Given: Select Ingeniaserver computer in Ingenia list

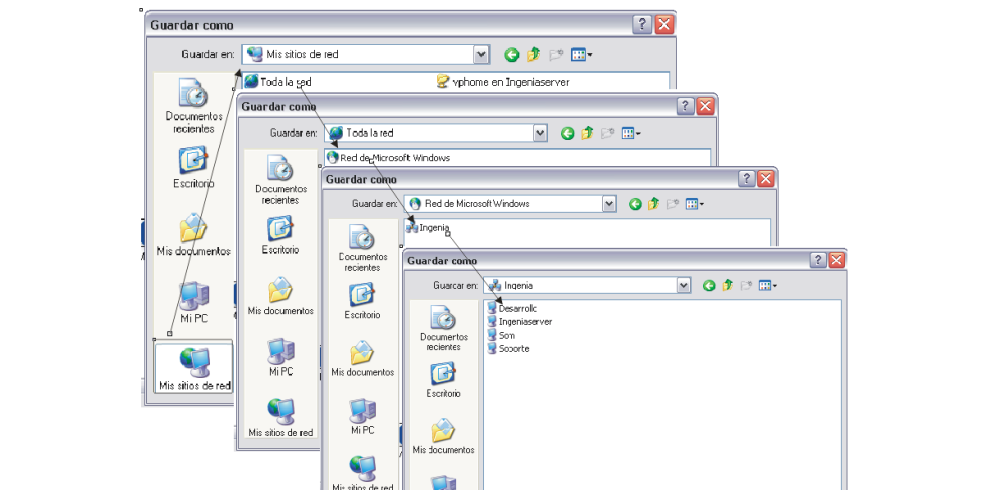Looking at the screenshot, I should point(520,321).
